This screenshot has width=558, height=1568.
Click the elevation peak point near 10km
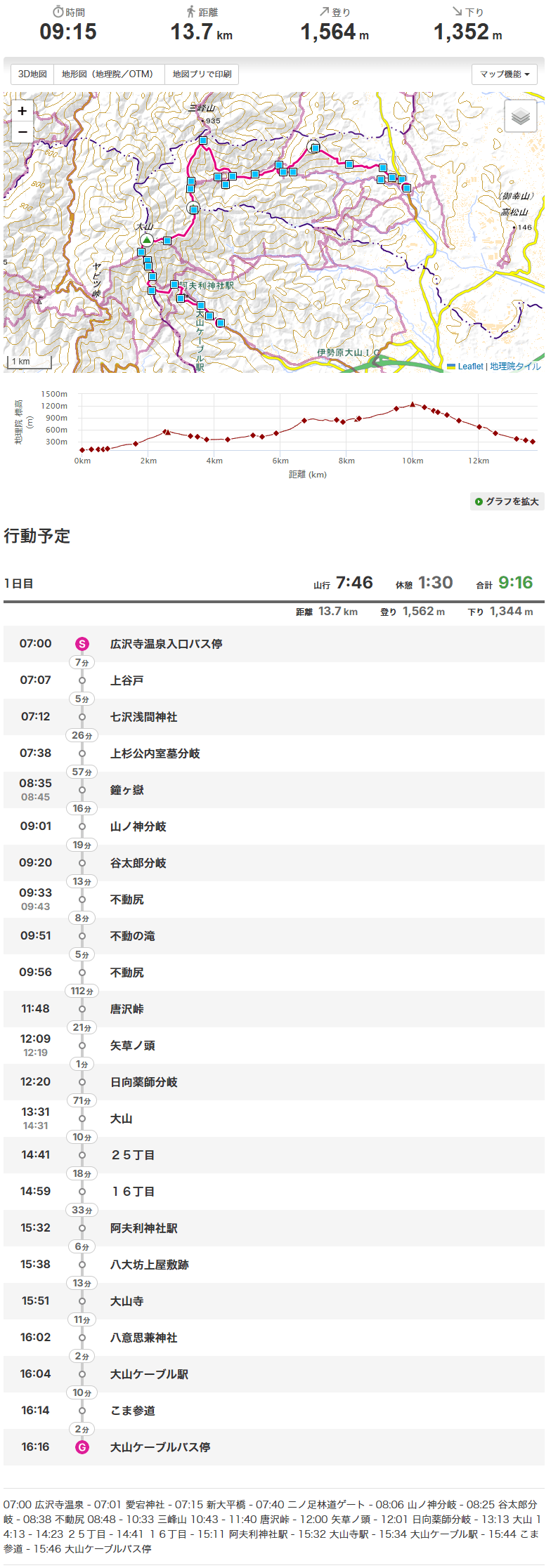point(413,404)
